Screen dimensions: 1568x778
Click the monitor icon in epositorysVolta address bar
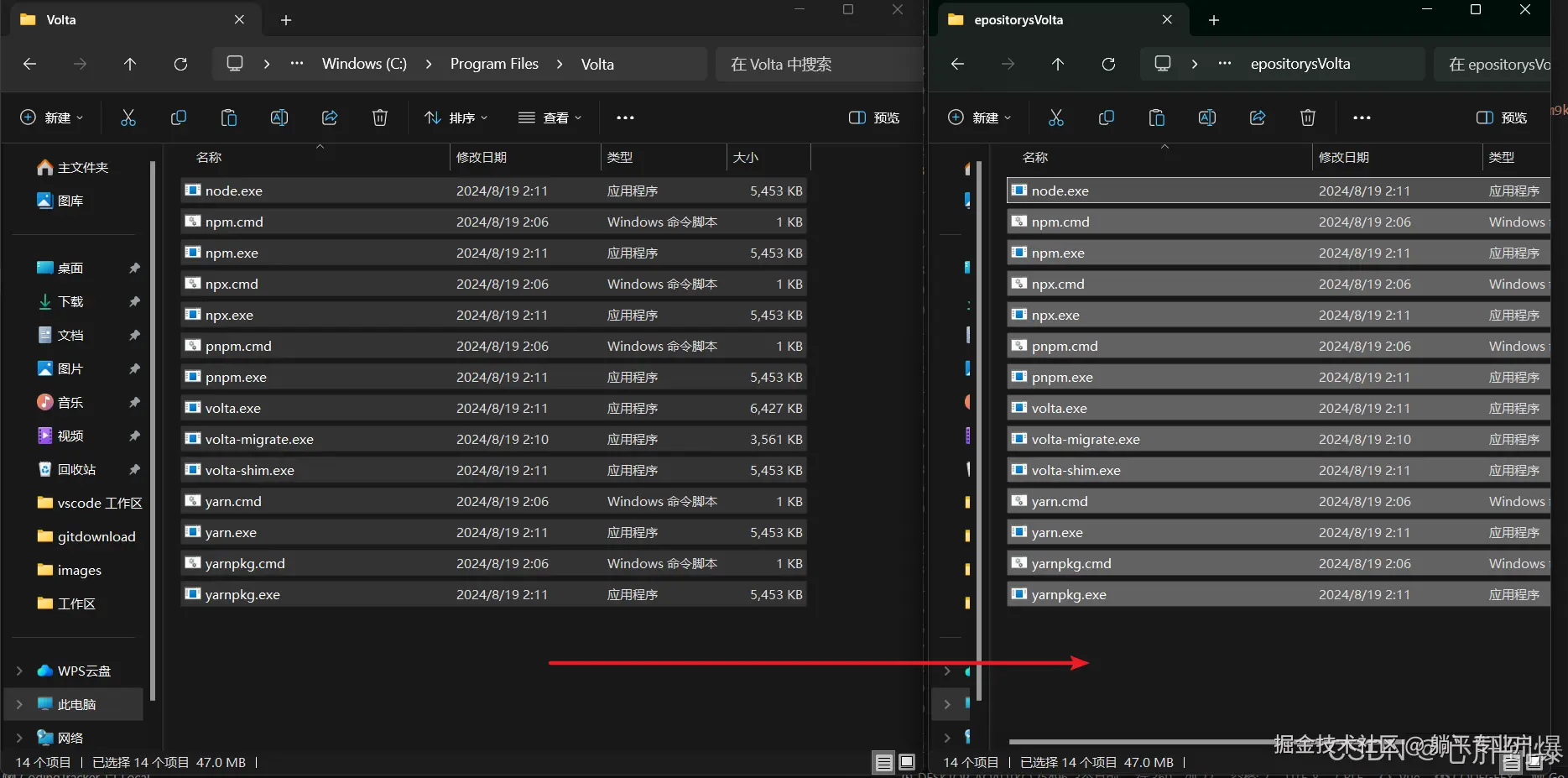tap(1163, 64)
